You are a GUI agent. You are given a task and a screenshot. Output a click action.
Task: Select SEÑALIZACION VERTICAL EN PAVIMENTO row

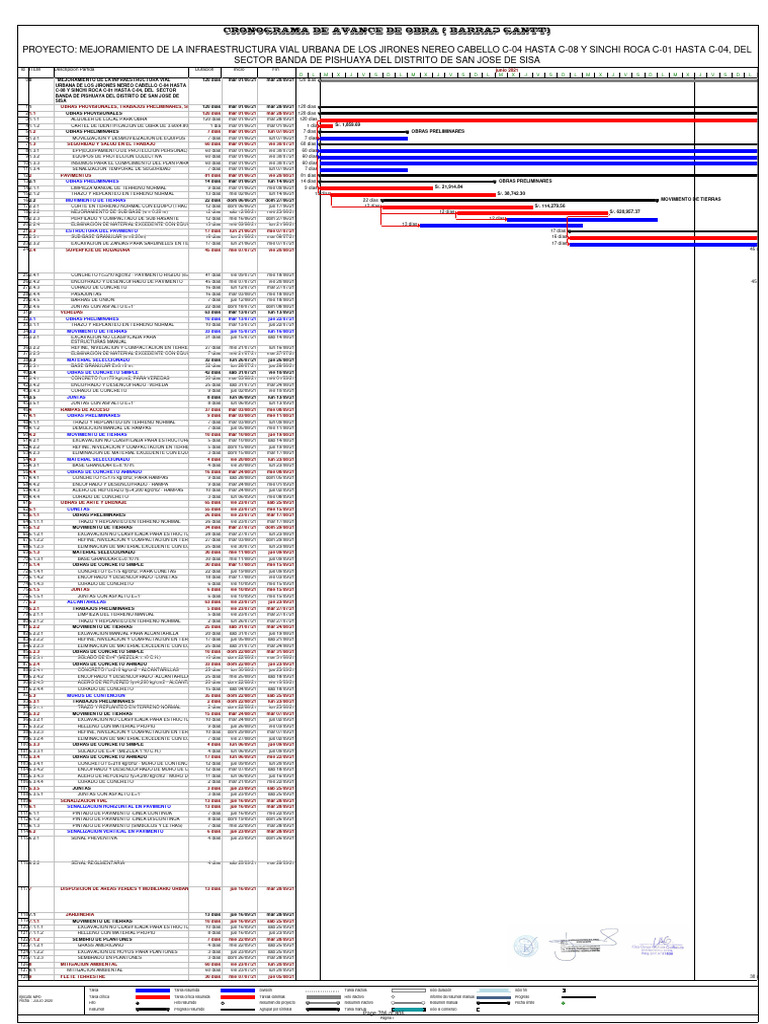pyautogui.click(x=157, y=831)
